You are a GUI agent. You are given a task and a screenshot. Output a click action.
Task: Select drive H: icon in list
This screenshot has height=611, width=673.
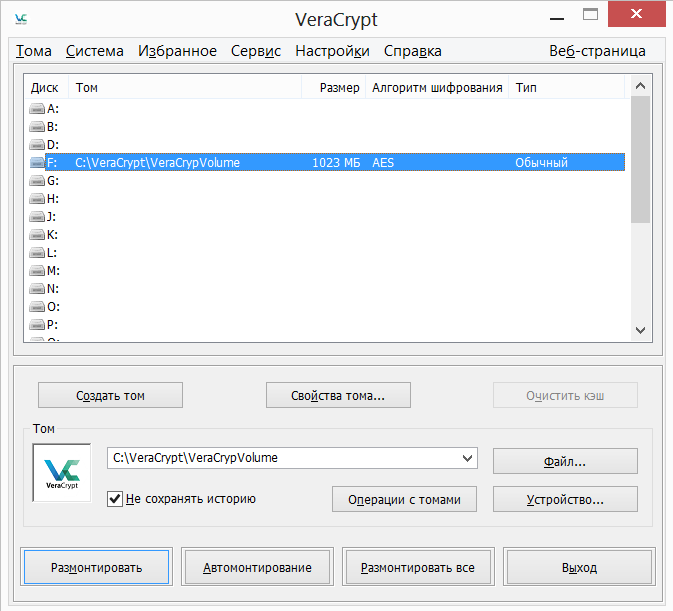point(37,199)
